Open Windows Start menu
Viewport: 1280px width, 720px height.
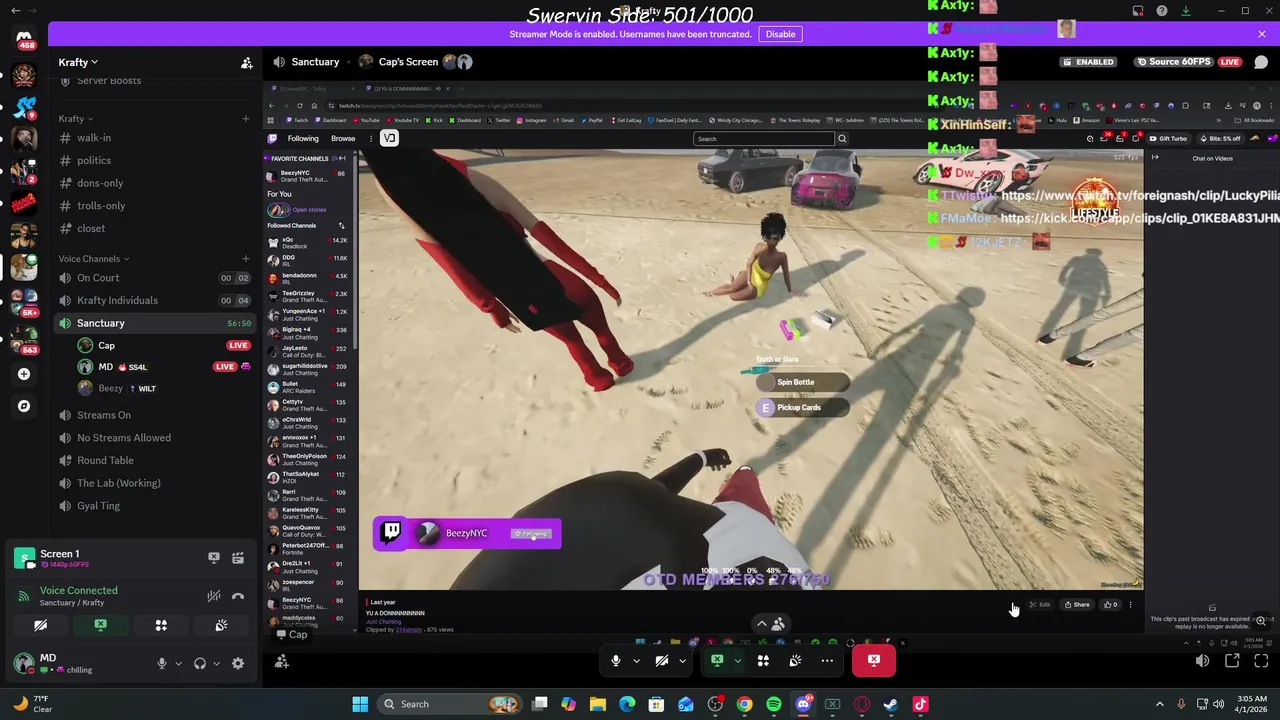(x=360, y=704)
